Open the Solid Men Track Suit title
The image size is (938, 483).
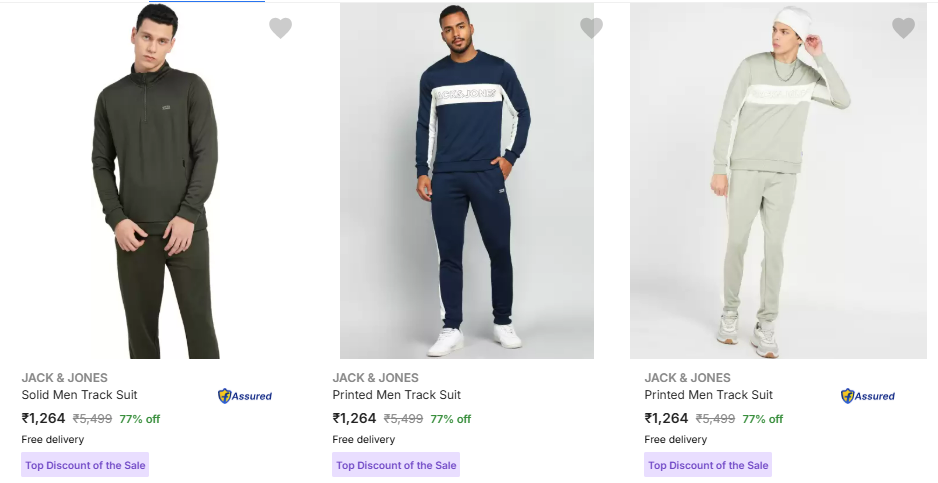[x=80, y=395]
